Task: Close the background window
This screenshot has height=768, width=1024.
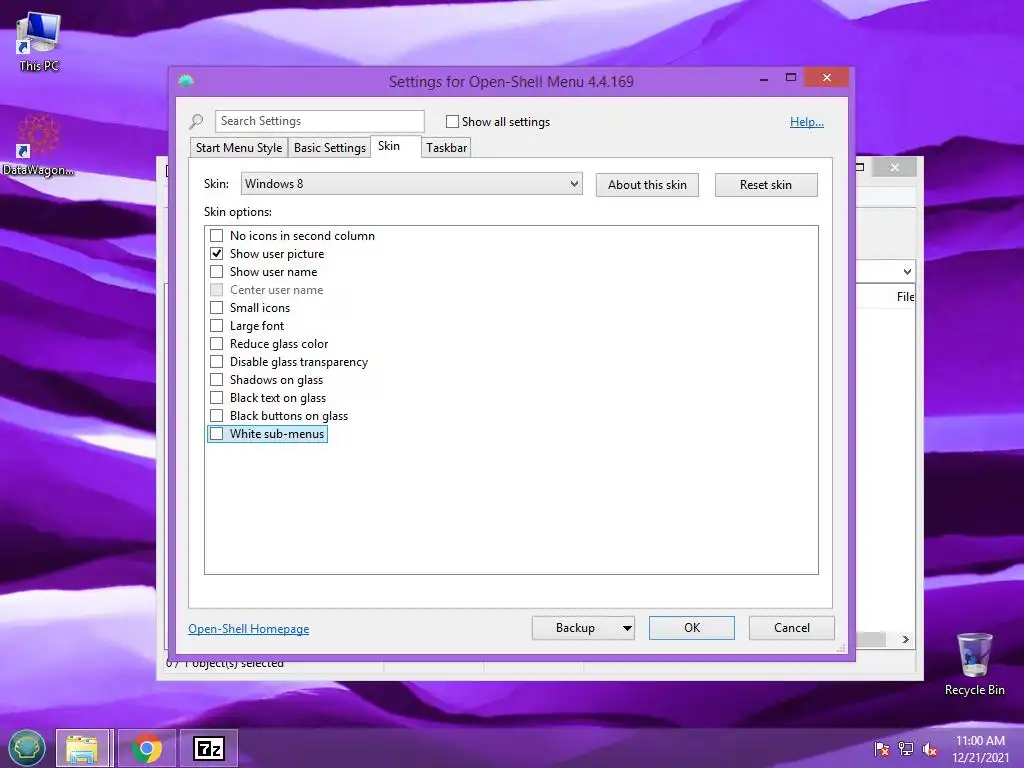Action: [895, 168]
